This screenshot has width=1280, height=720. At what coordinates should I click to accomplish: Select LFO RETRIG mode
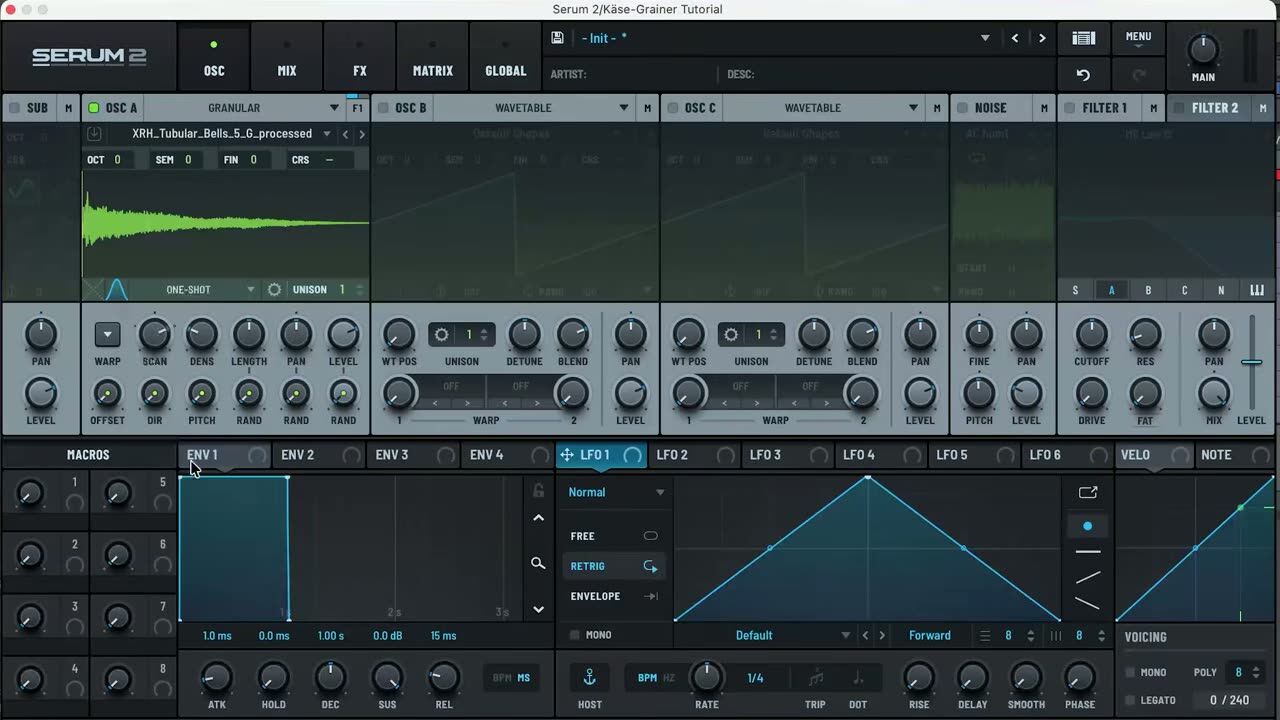pos(614,566)
